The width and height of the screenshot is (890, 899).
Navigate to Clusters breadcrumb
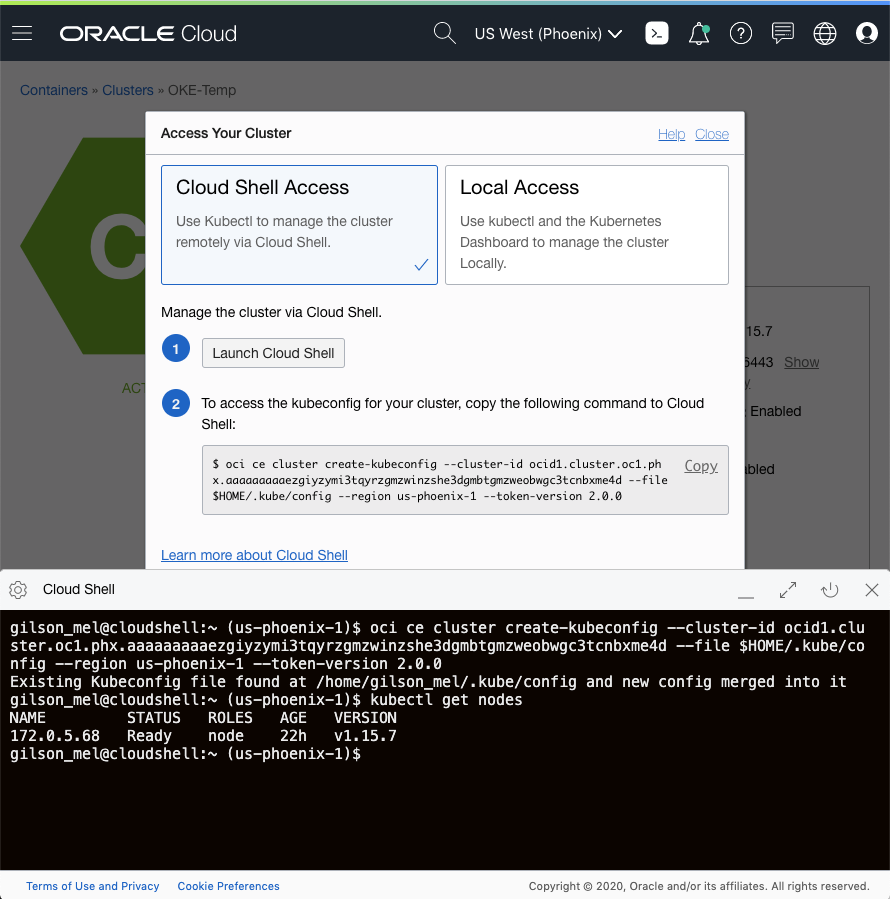click(127, 90)
